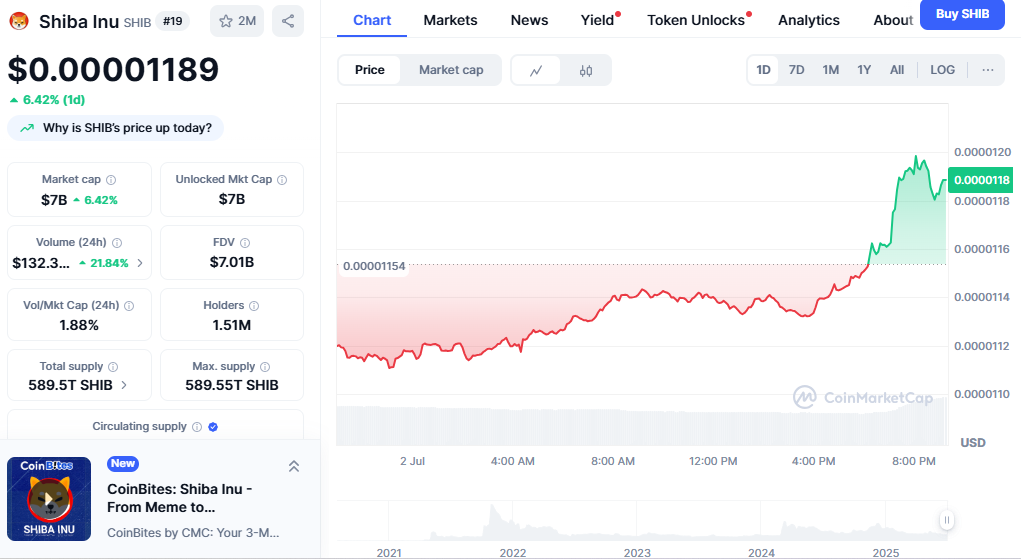Viewport: 1021px width, 559px height.
Task: Click current price label 0.0000118 on axis
Action: [981, 180]
